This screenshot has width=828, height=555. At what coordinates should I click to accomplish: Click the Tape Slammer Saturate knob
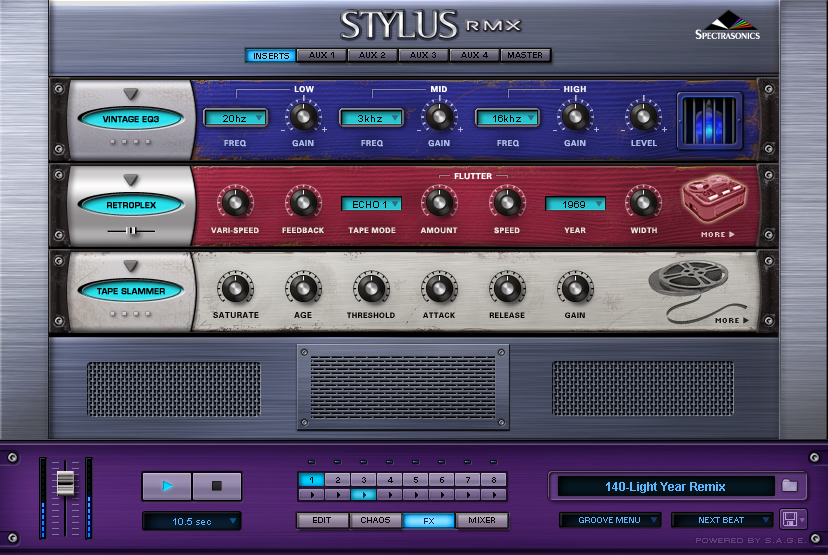(x=235, y=288)
